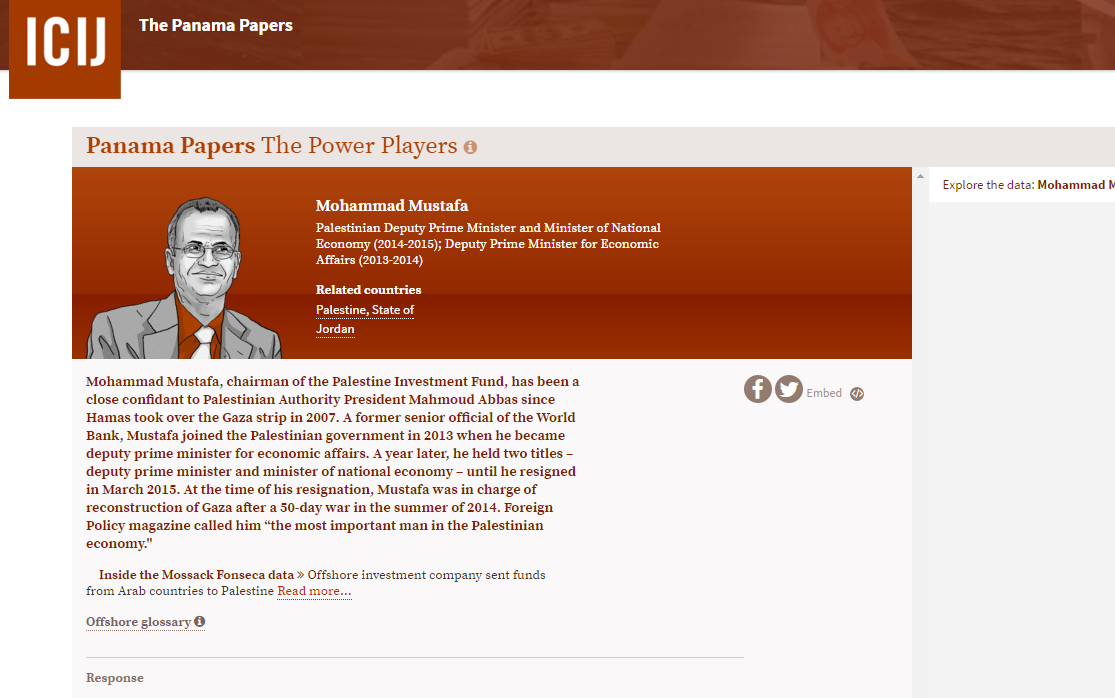Screen dimensions: 1115x698
Task: Share profile on Twitter
Action: pos(789,389)
